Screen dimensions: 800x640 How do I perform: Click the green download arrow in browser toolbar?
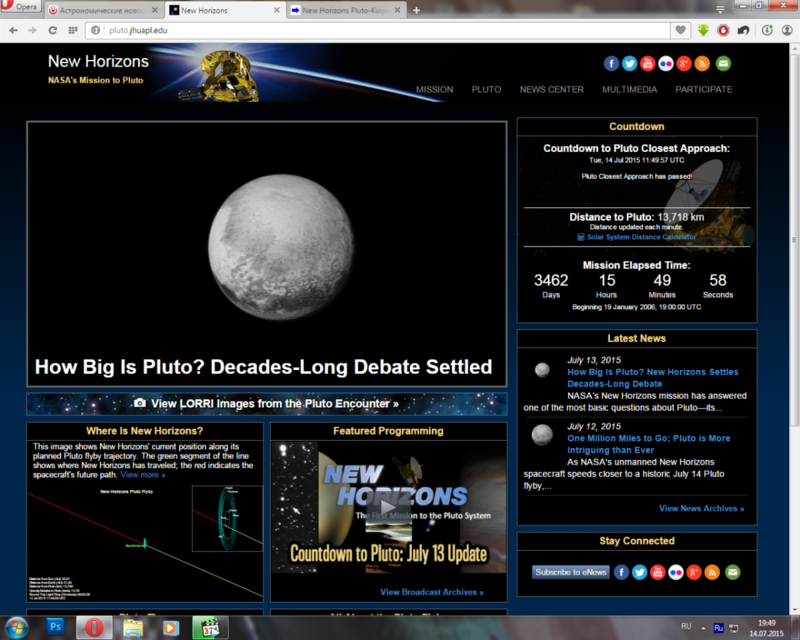tap(704, 30)
